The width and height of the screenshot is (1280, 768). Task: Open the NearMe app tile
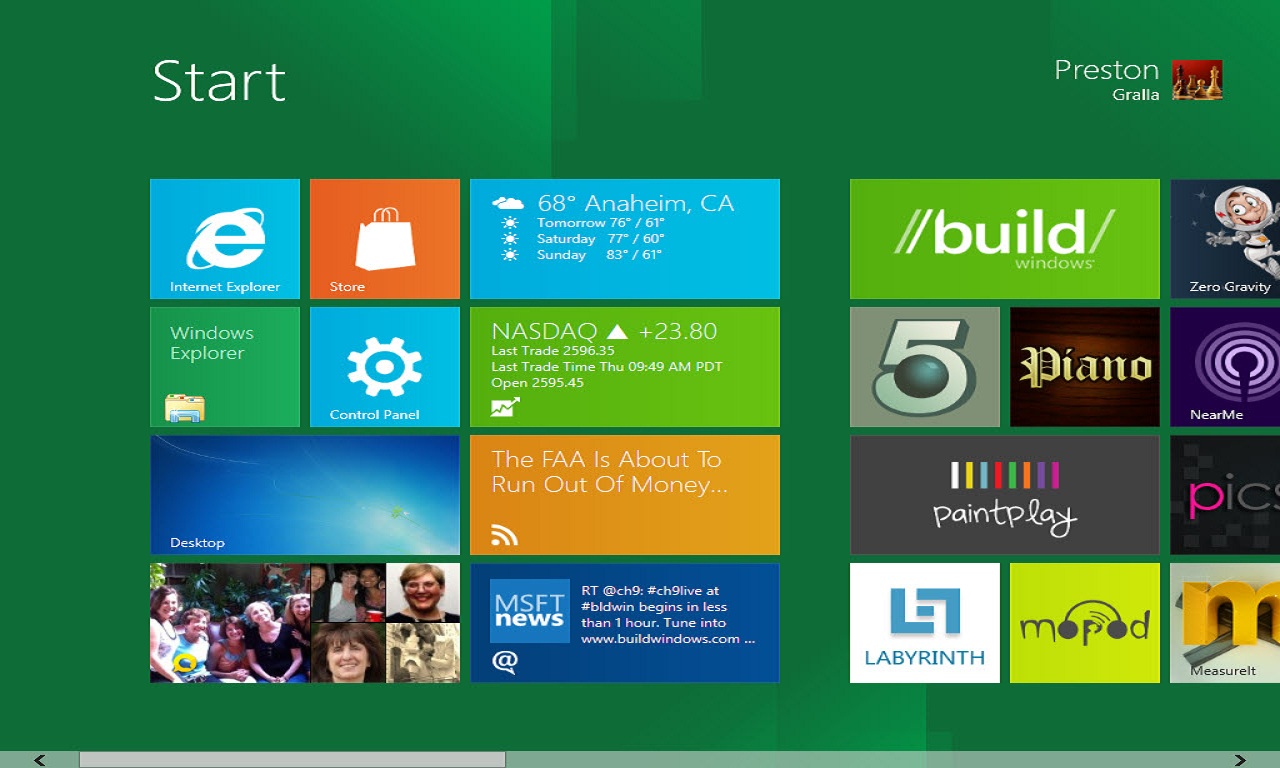click(1225, 367)
